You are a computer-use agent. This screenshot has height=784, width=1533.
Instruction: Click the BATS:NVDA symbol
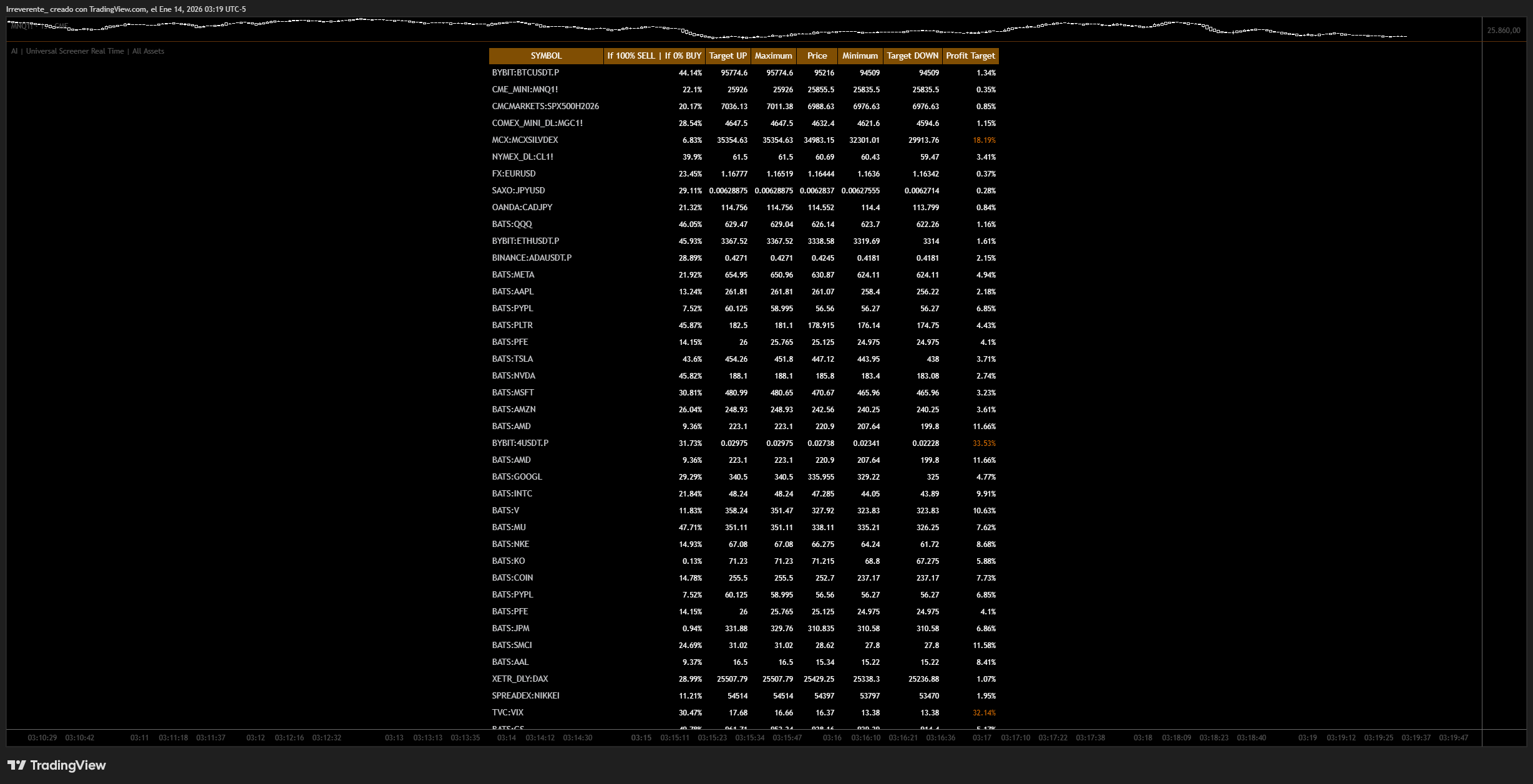coord(513,376)
